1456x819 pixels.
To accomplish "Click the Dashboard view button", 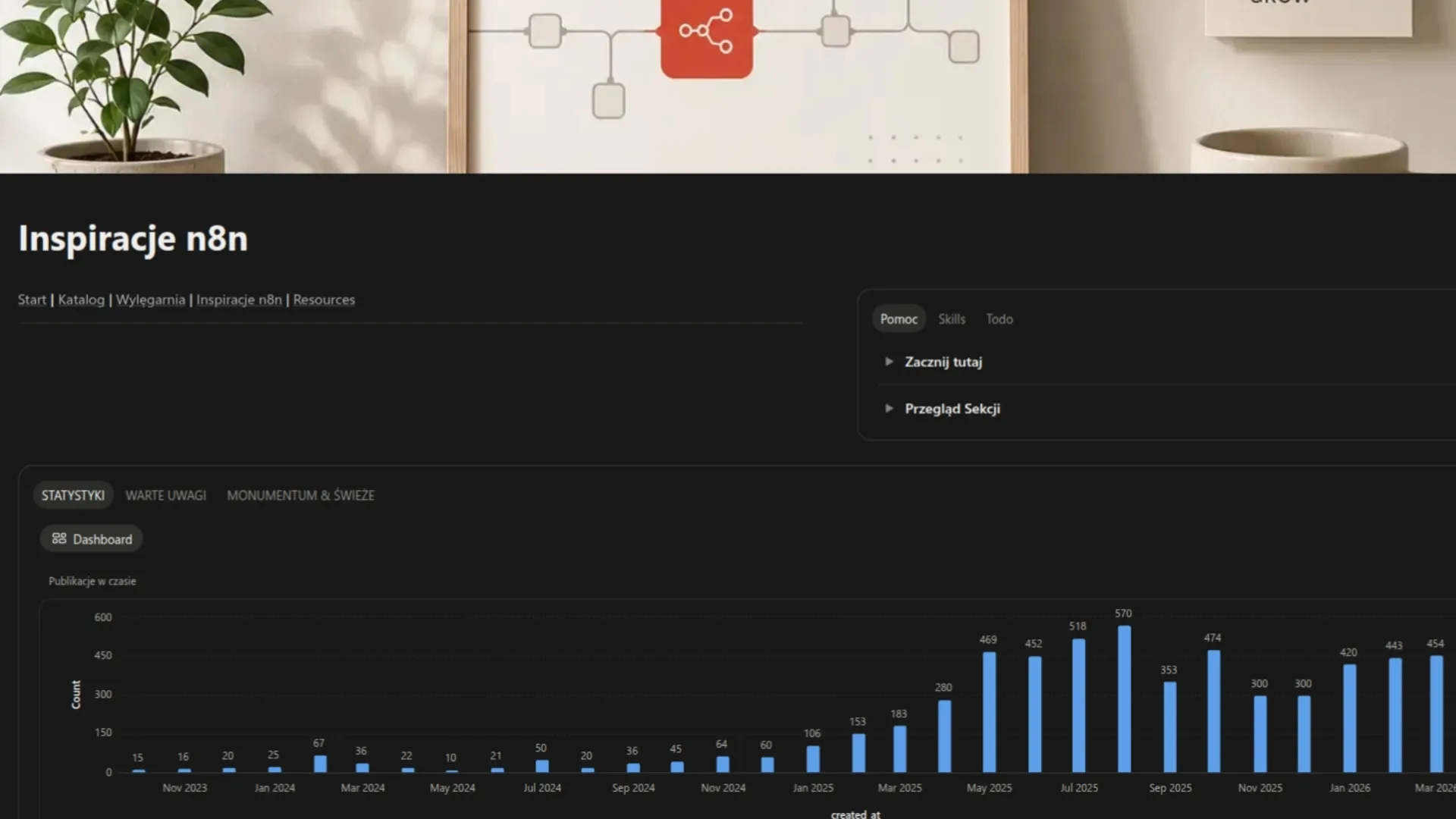I will [x=91, y=539].
